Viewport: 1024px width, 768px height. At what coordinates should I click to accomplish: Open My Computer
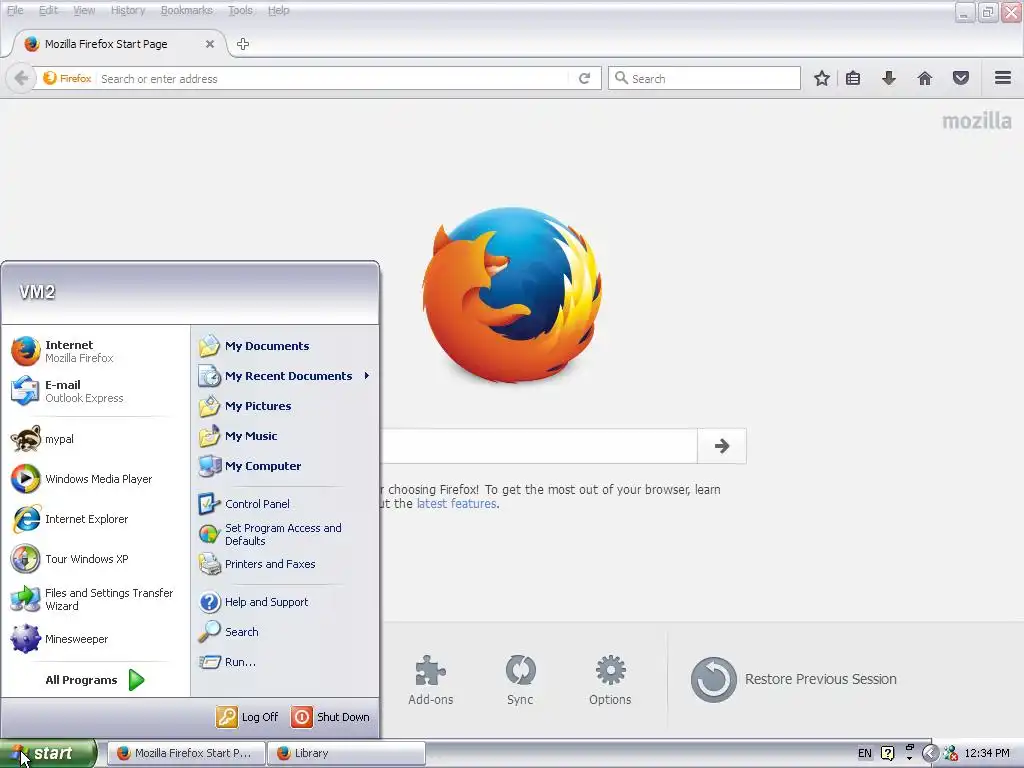click(x=284, y=466)
